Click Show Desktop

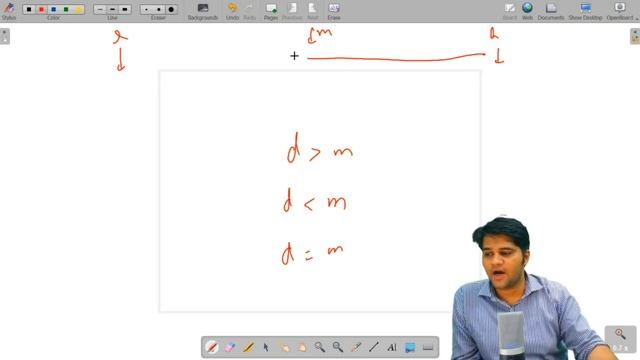pyautogui.click(x=585, y=11)
